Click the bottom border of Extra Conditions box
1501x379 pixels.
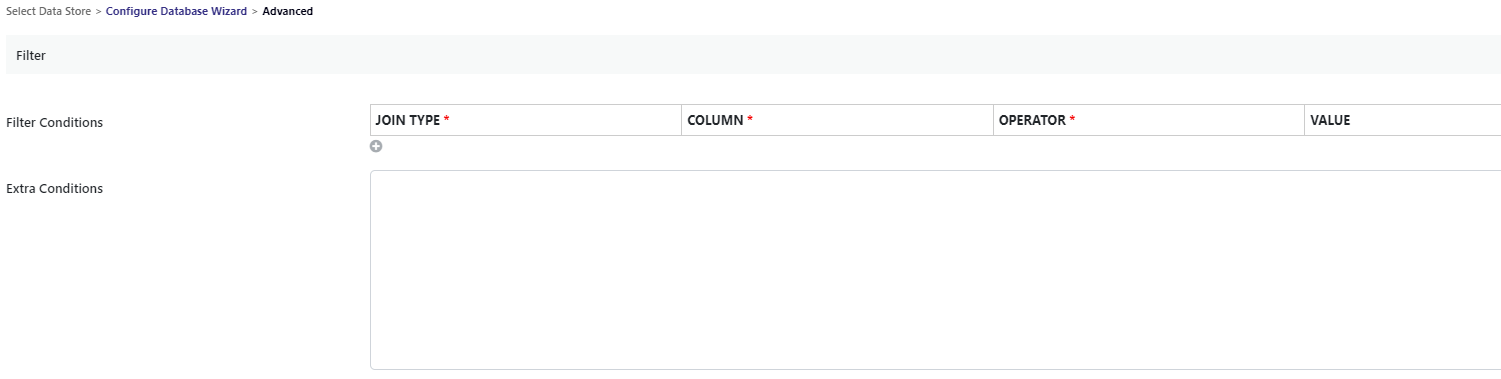click(x=935, y=369)
